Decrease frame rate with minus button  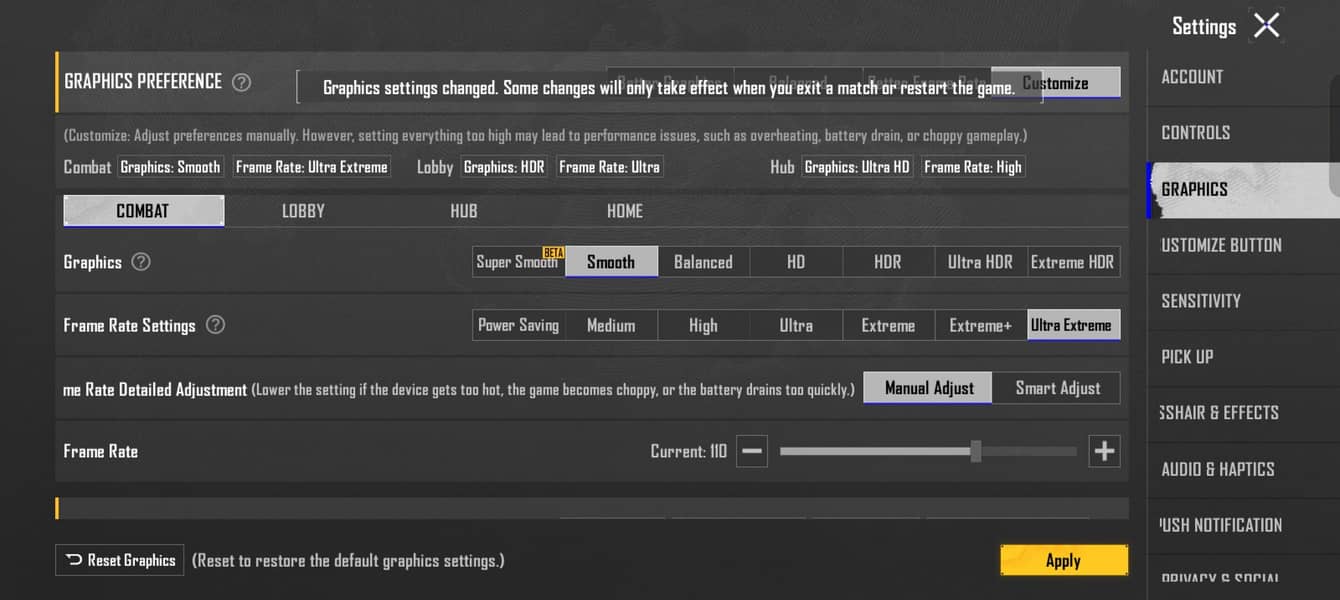[x=752, y=452]
